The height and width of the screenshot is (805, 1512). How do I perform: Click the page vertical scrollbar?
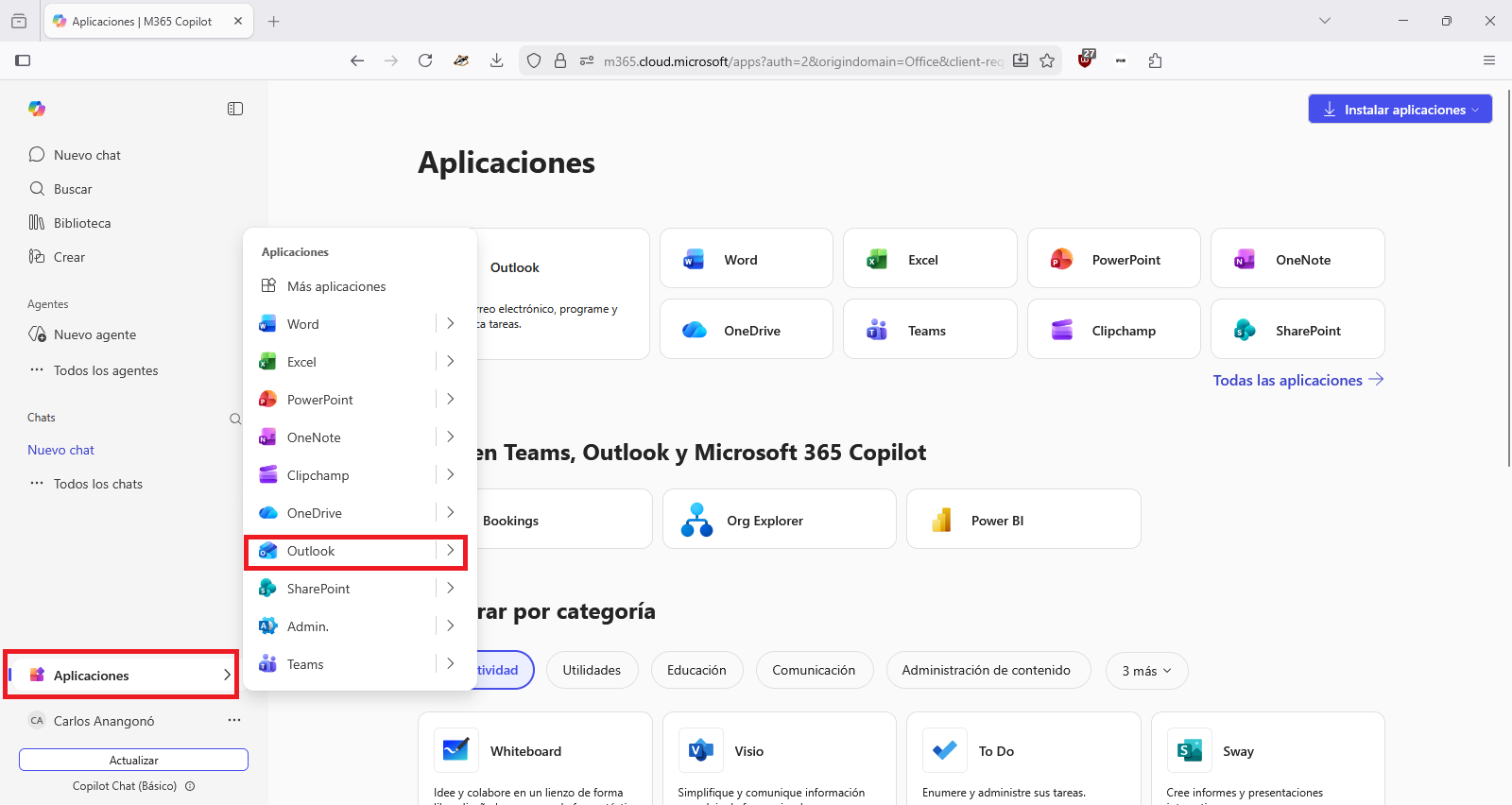[x=1507, y=279]
